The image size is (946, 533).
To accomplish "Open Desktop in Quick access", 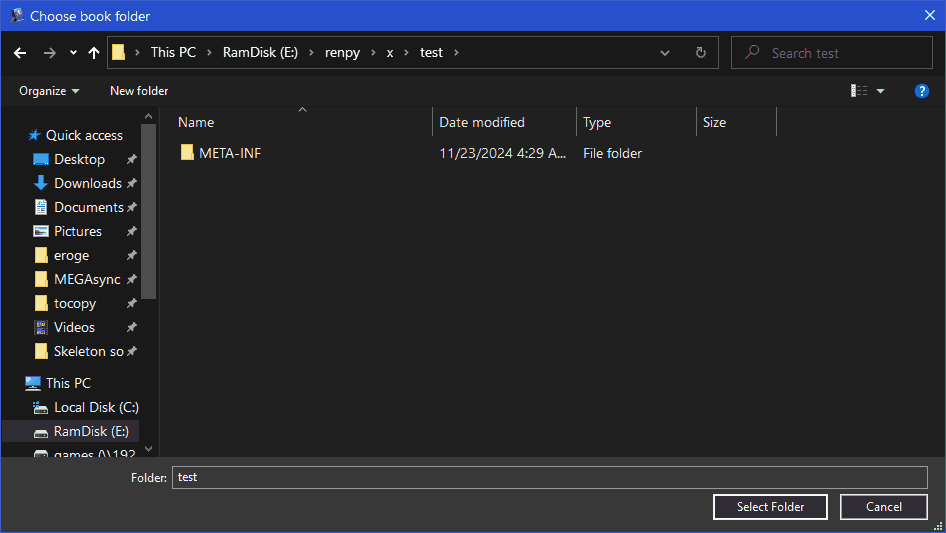I will pos(79,159).
